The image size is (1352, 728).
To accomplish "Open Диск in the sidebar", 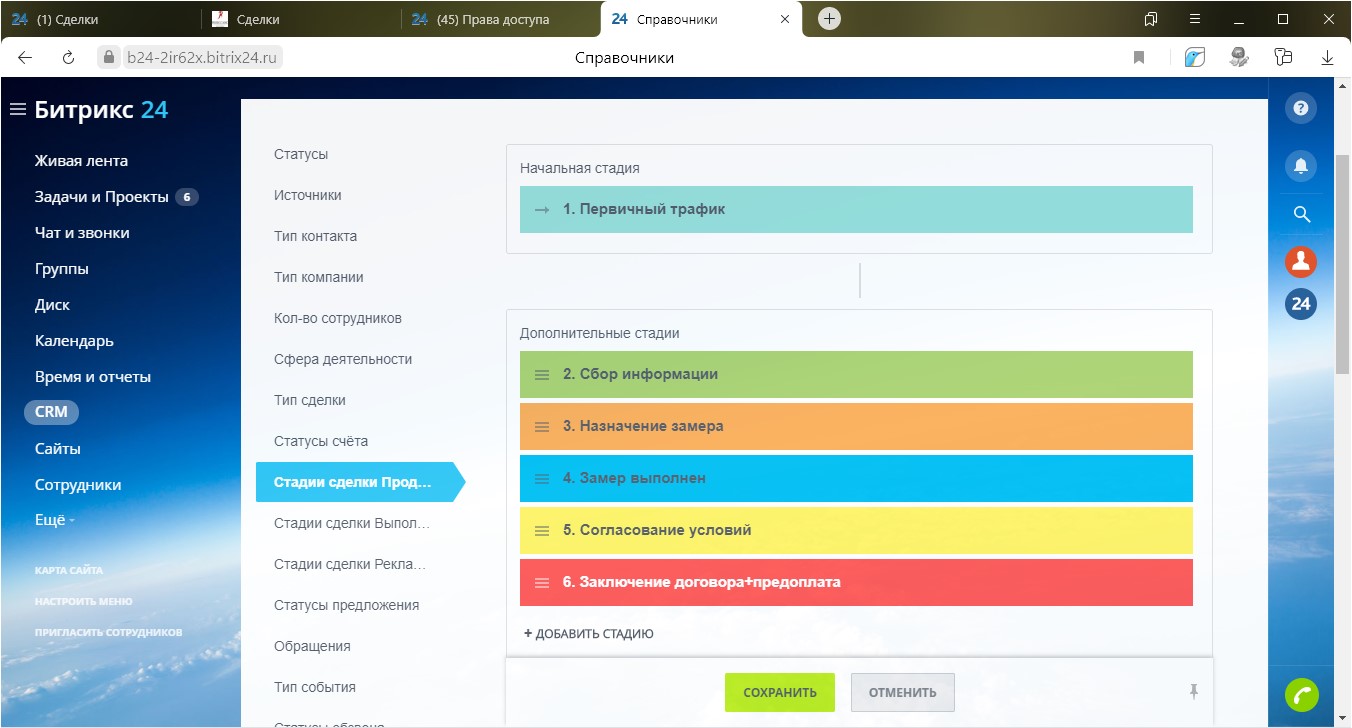I will click(x=52, y=305).
